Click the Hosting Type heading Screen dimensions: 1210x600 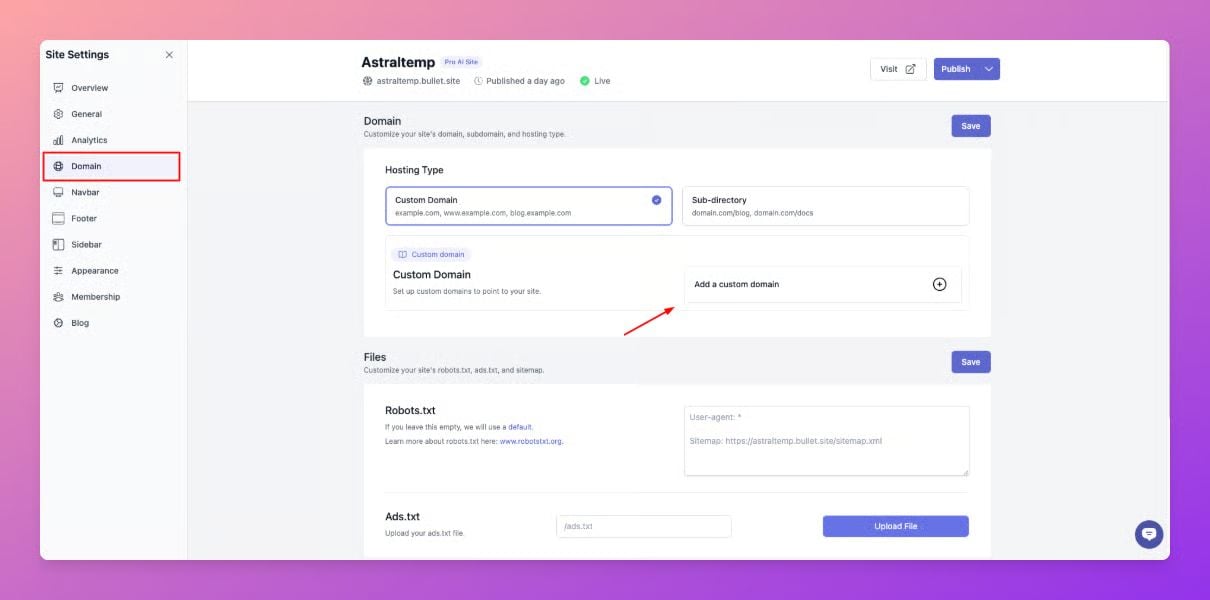414,170
